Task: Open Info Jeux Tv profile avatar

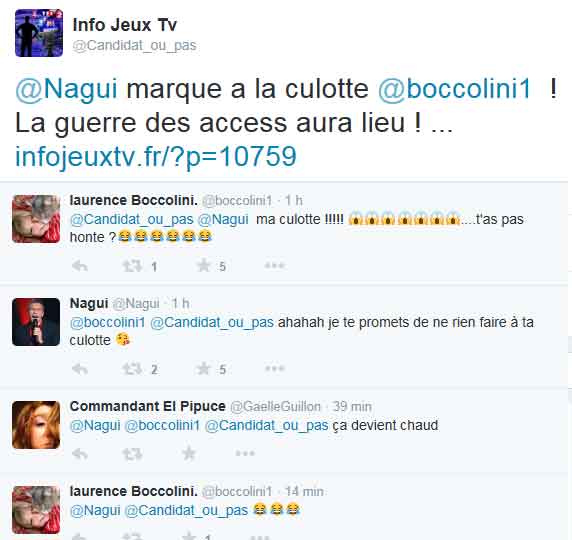Action: tap(39, 33)
